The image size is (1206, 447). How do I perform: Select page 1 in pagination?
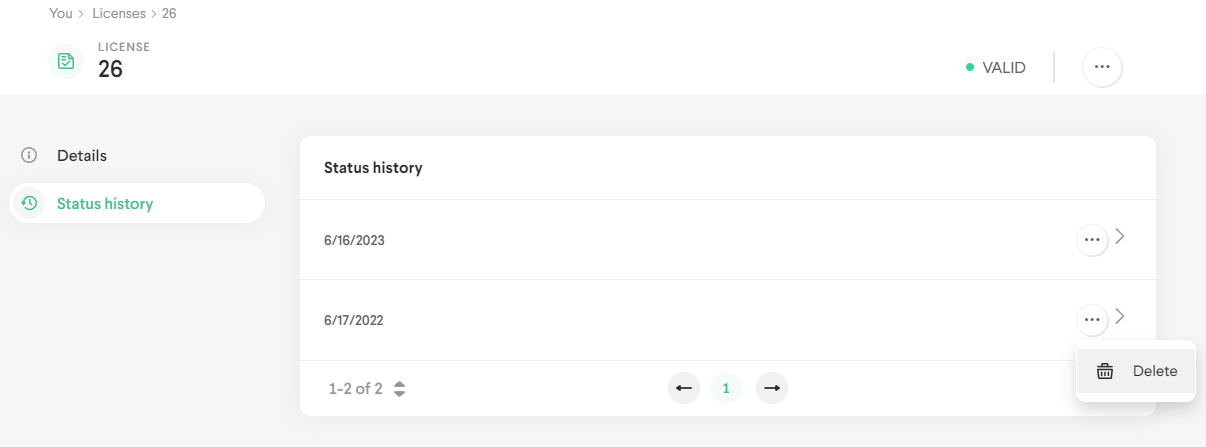(x=726, y=388)
